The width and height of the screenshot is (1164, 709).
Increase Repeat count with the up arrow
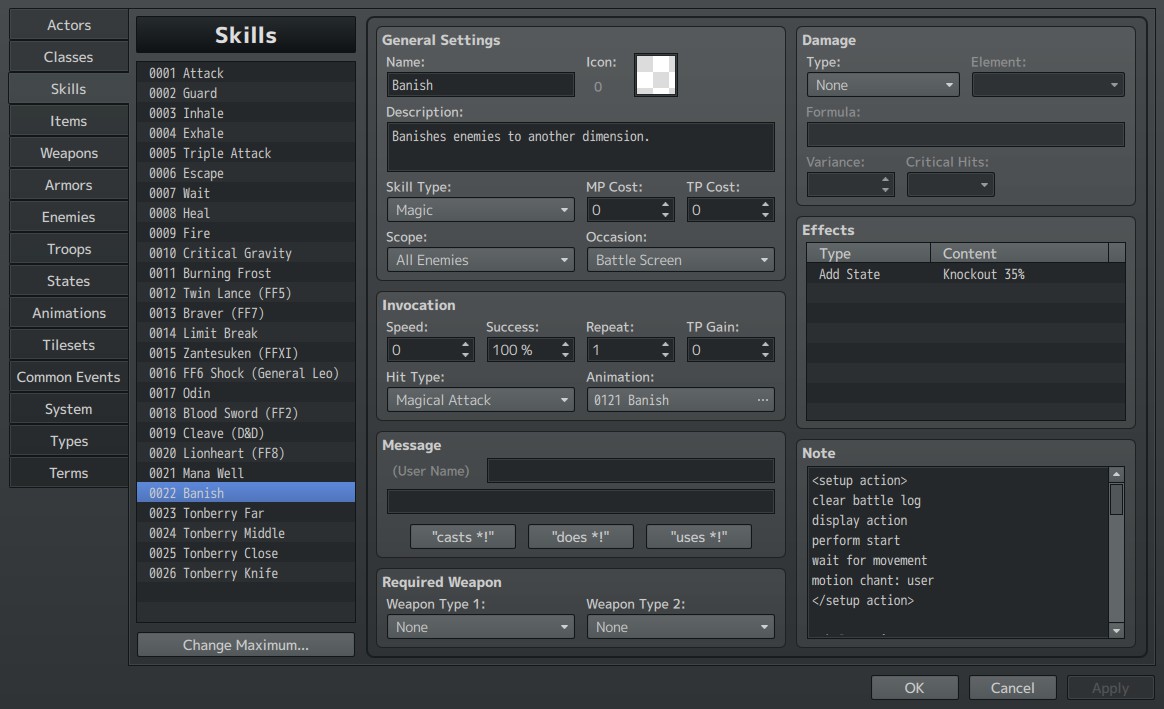665,344
